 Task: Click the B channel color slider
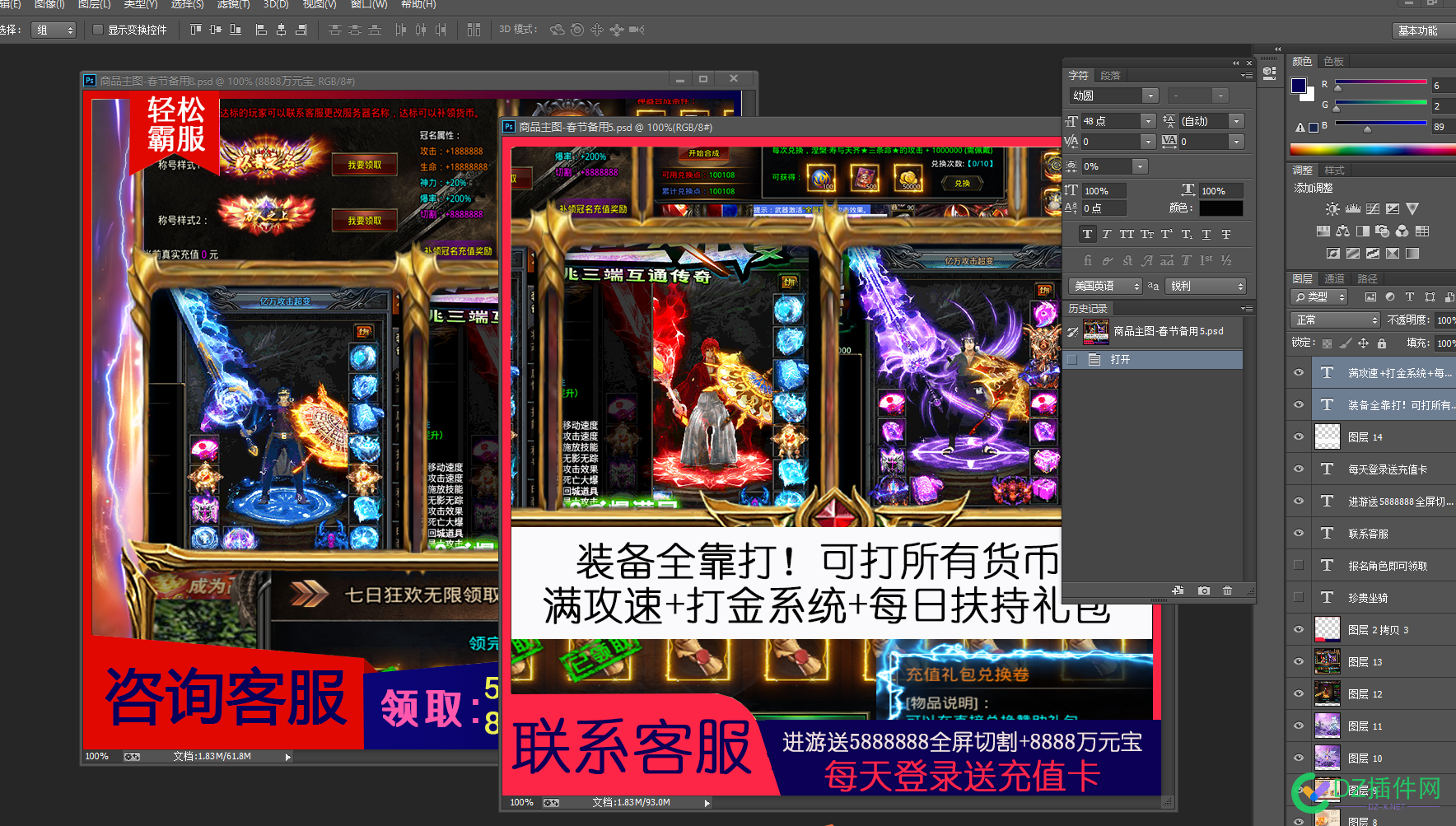(x=1381, y=124)
